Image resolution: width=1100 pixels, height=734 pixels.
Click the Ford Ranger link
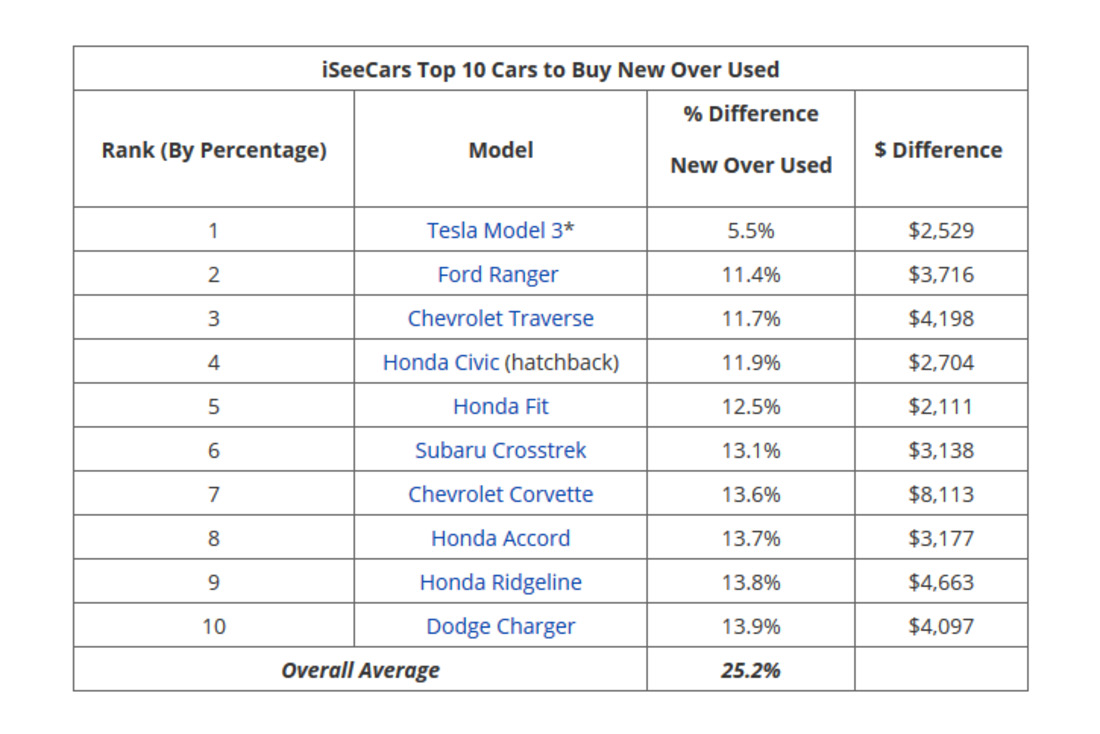pyautogui.click(x=498, y=274)
